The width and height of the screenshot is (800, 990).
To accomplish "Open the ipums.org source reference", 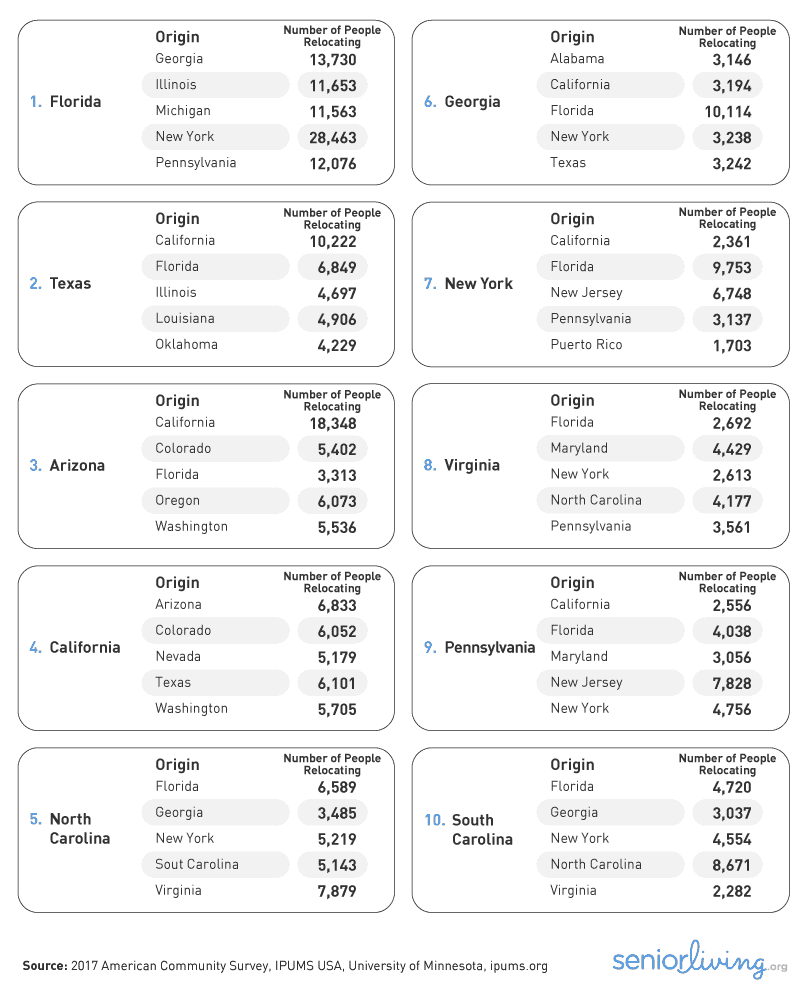I will (x=518, y=966).
